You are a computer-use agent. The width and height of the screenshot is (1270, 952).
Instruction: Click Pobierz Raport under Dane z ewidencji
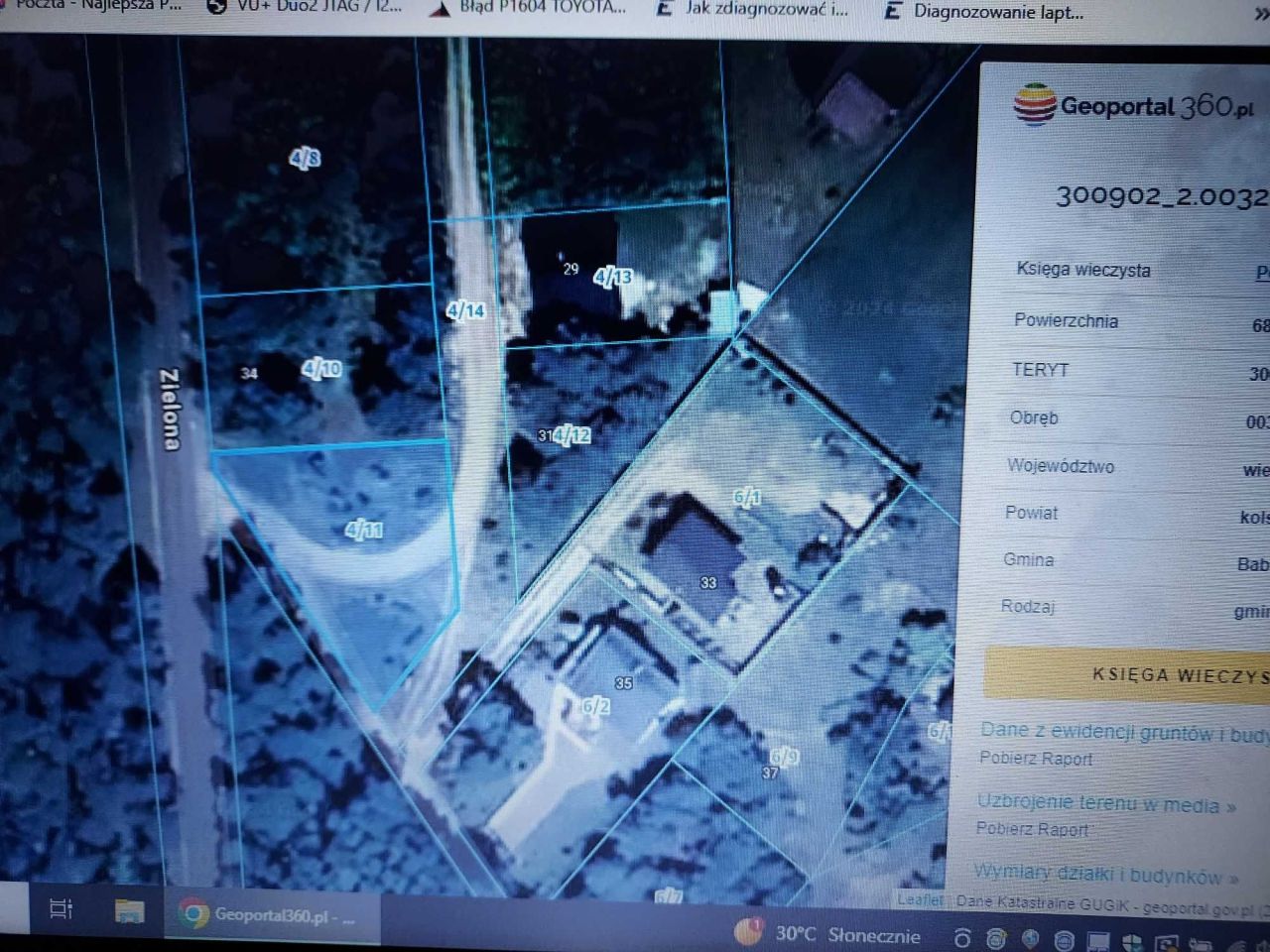[1036, 759]
